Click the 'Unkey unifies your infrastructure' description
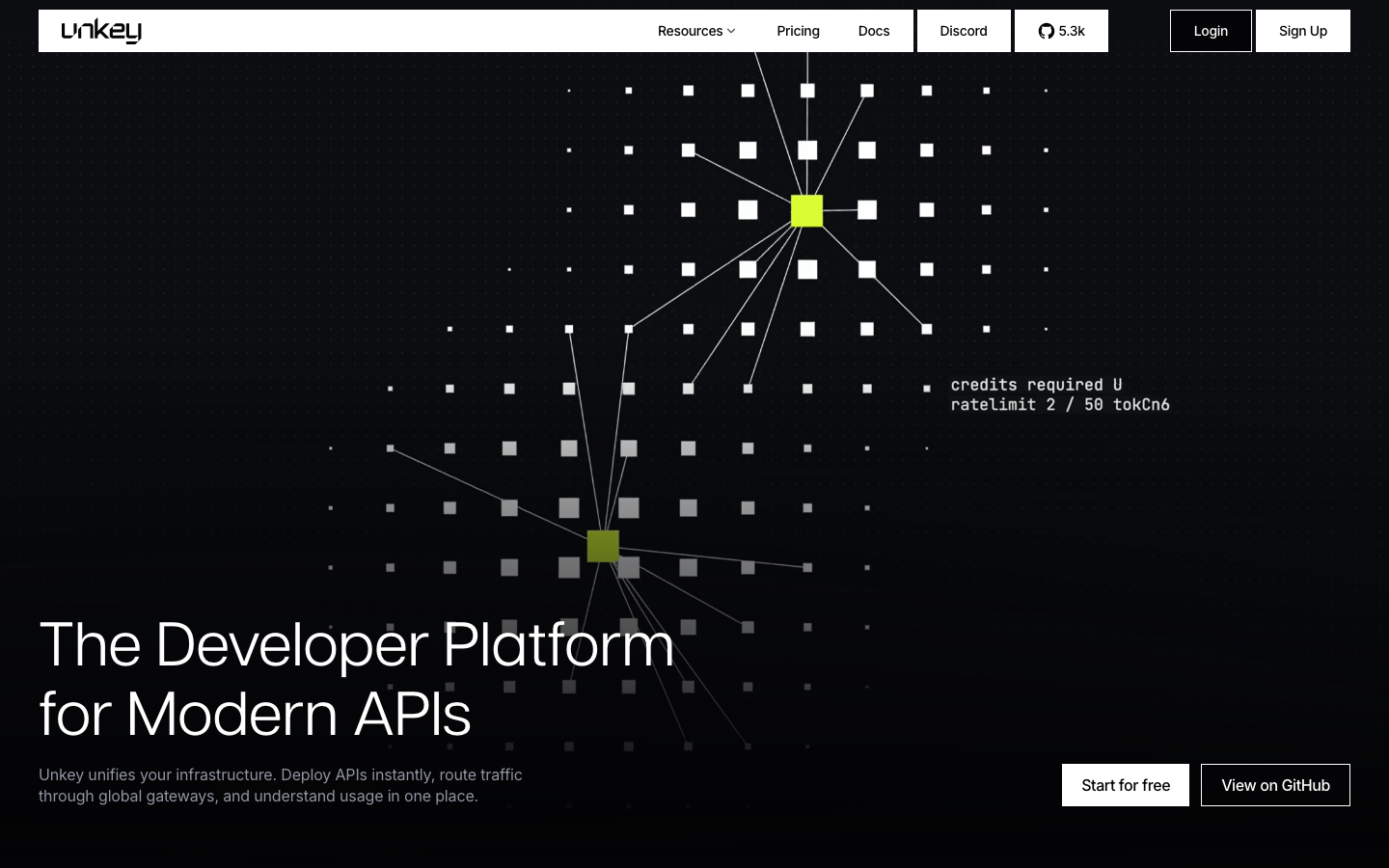Image resolution: width=1389 pixels, height=868 pixels. point(281,785)
